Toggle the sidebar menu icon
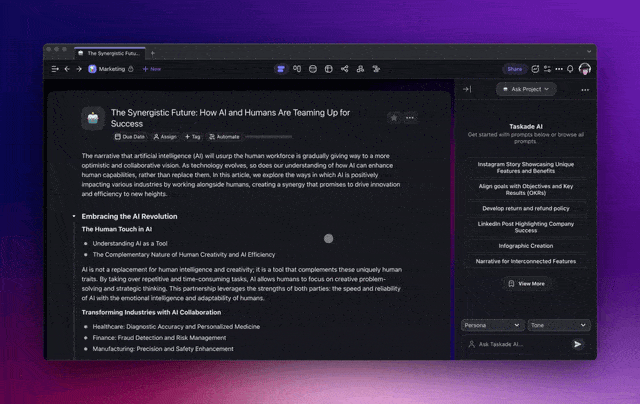640x404 pixels. pyautogui.click(x=55, y=69)
